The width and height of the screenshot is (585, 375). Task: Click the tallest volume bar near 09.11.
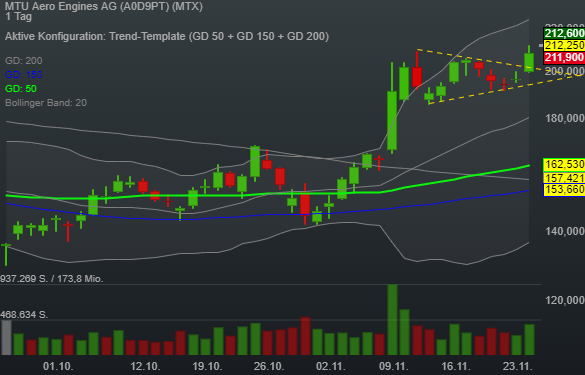(x=392, y=319)
